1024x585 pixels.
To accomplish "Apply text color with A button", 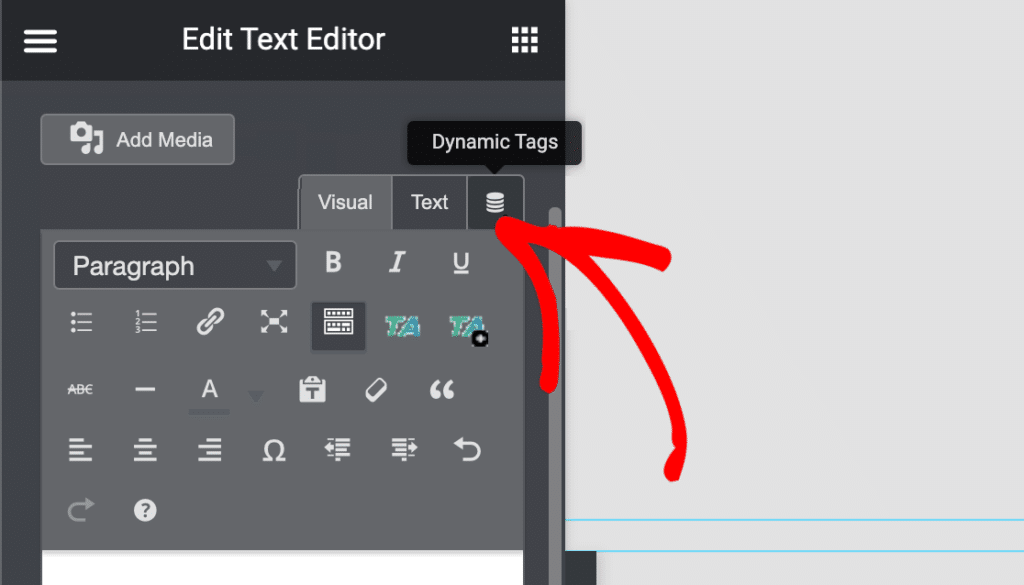I will coord(210,390).
